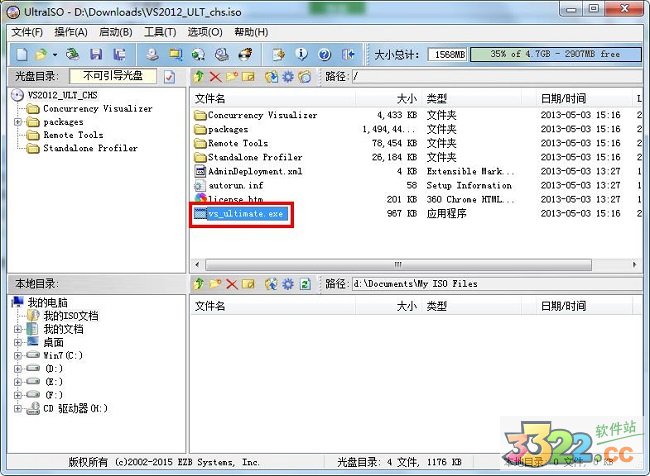Expand the packages folder in disc tree
650x476 pixels.
coord(18,122)
